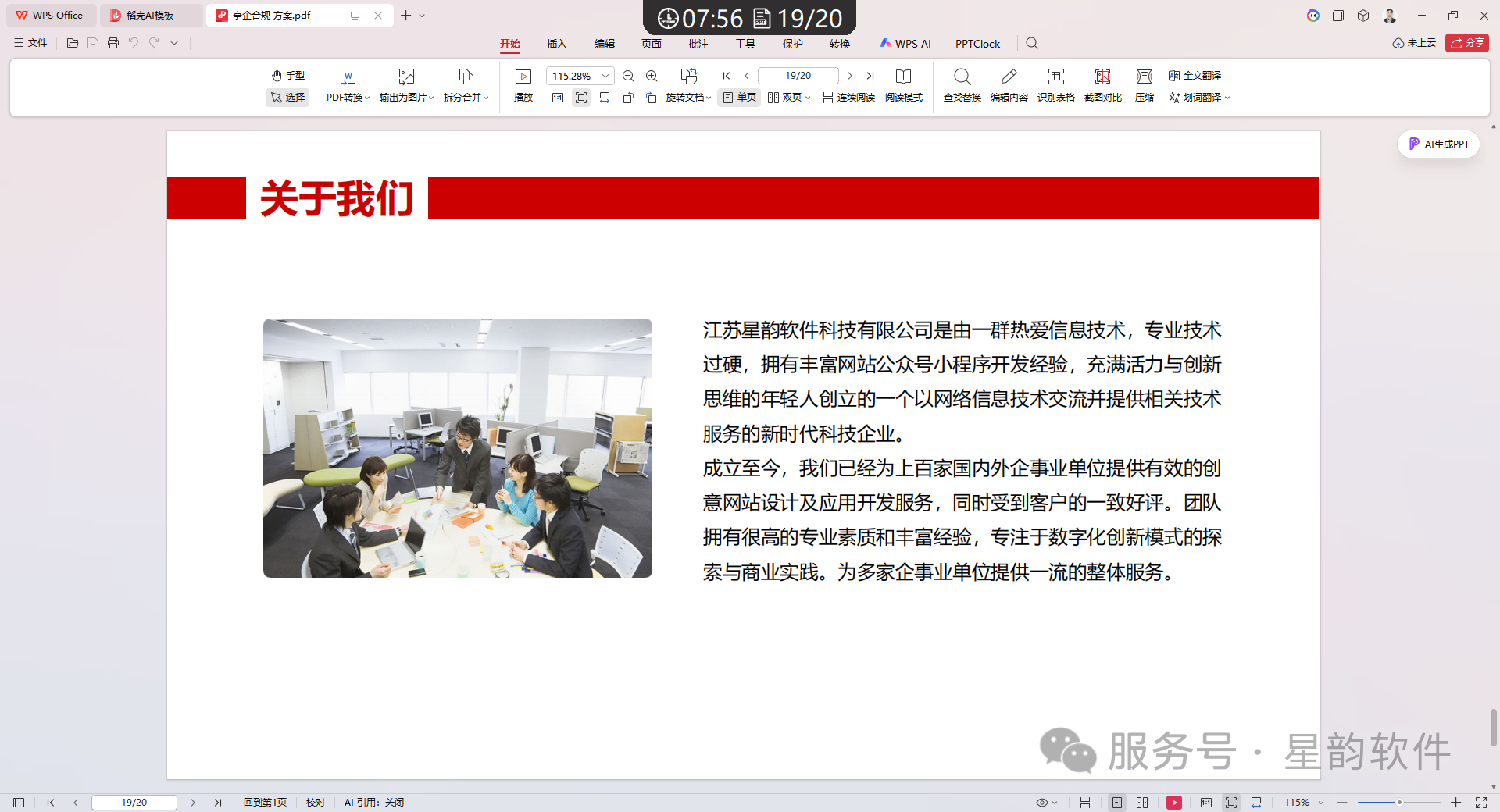Screen dimensions: 1500x812
Task: Toggle sidebar panel in status bar
Action: tap(19, 803)
